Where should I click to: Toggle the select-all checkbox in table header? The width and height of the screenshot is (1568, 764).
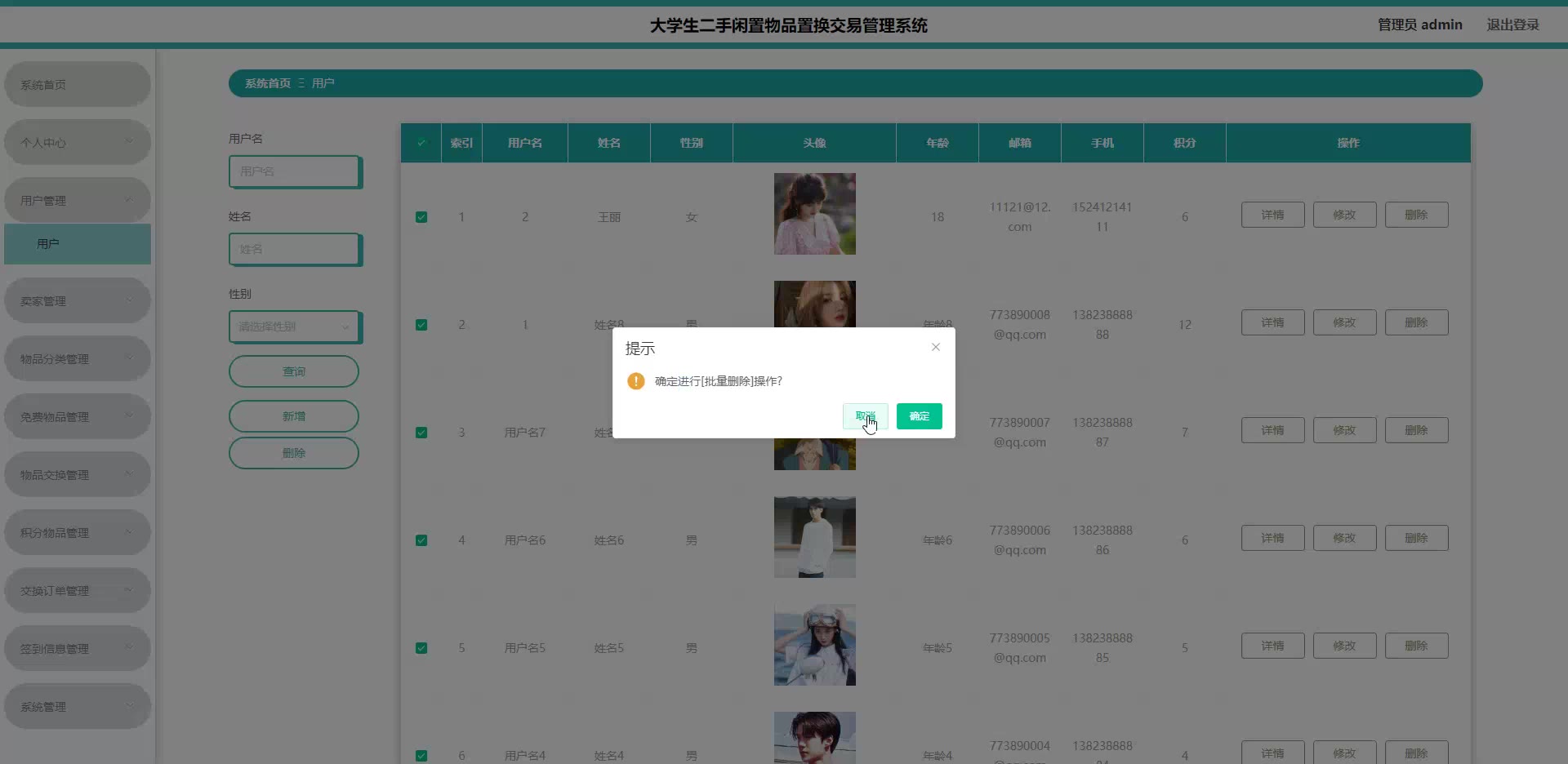pyautogui.click(x=421, y=143)
